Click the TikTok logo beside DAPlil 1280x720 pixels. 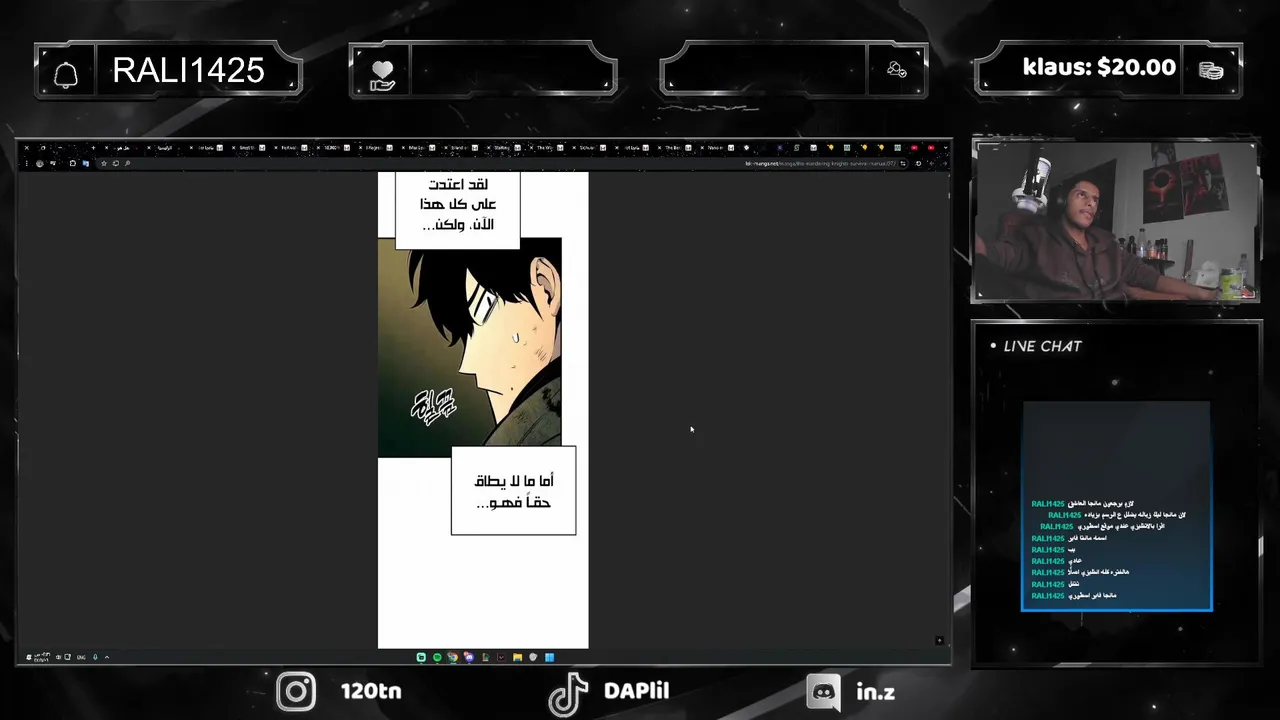[568, 693]
